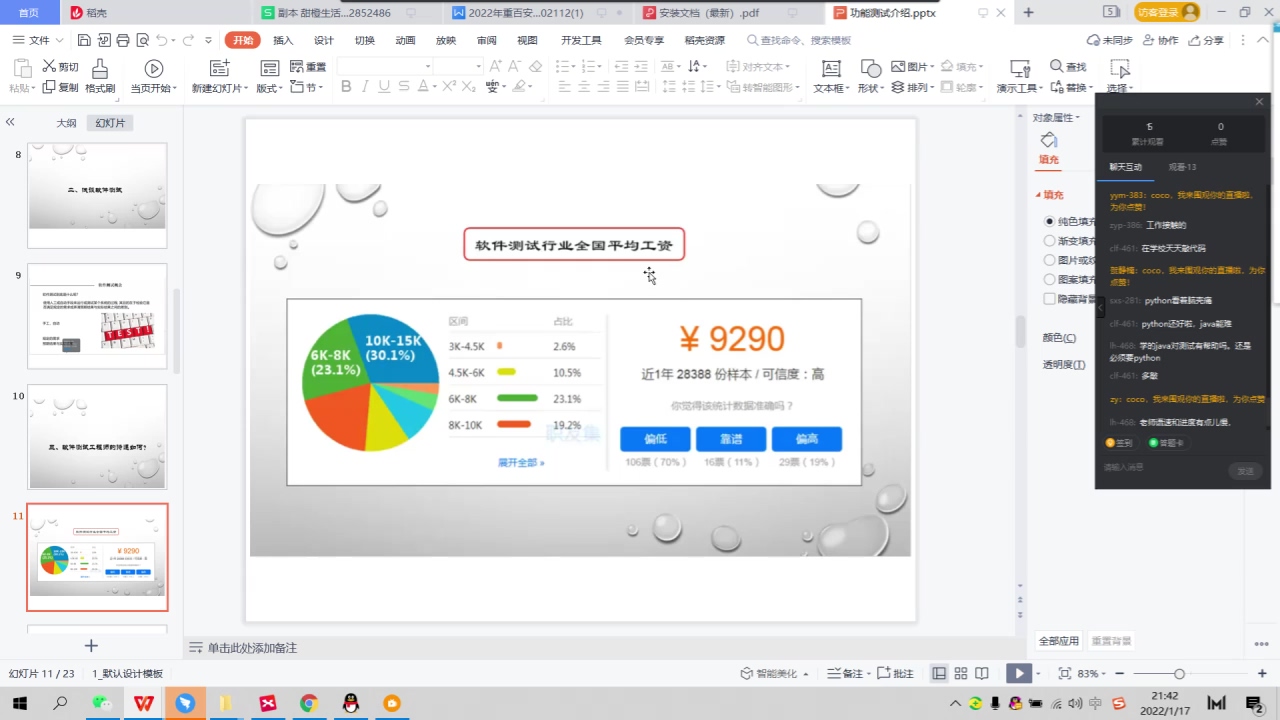Open Chrome from the Windows taskbar

click(x=309, y=704)
